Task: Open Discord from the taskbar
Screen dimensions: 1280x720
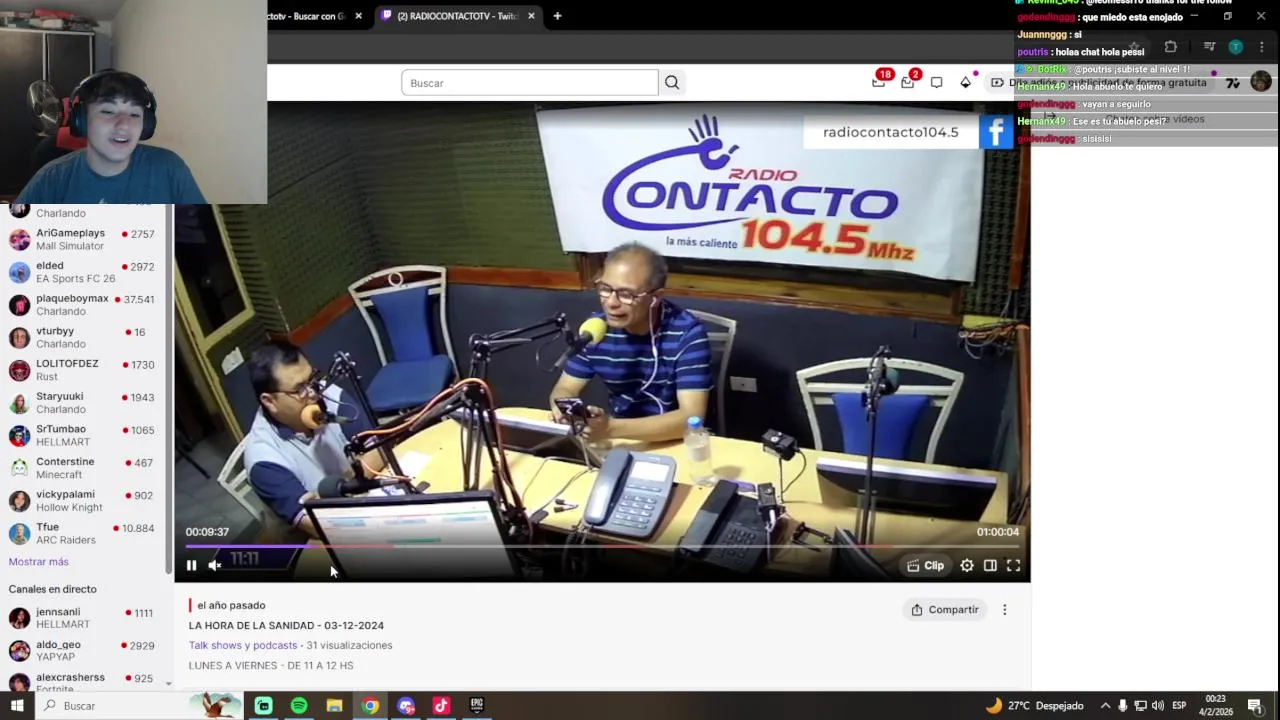Action: point(405,706)
